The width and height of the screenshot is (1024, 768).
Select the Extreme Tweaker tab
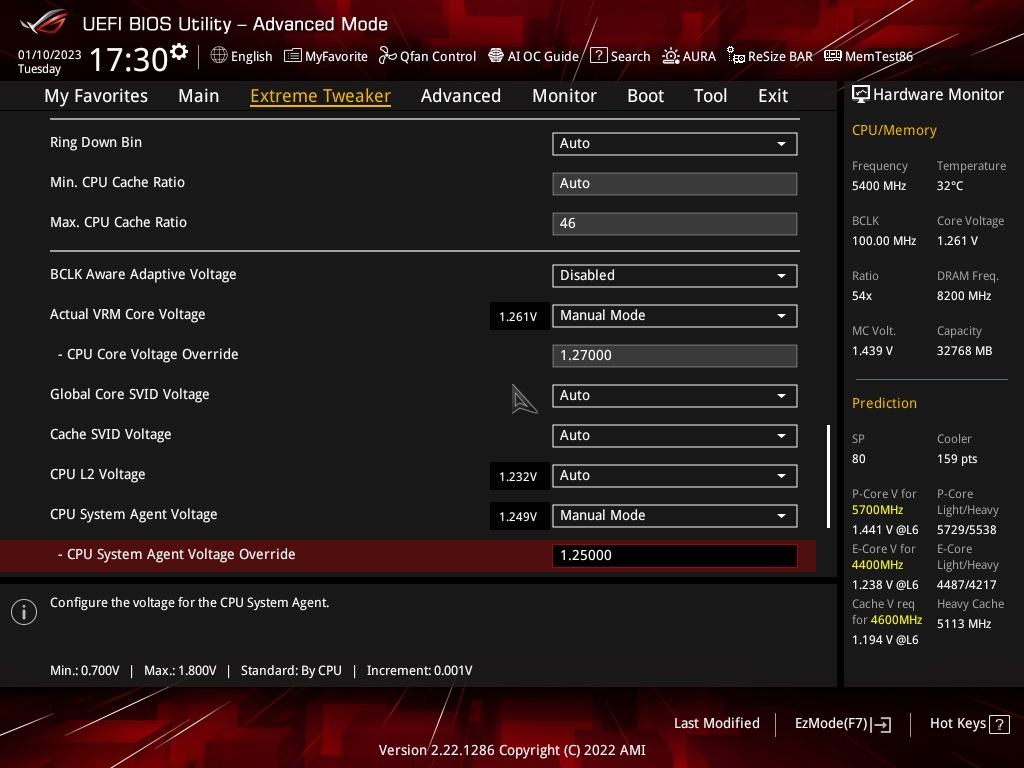[321, 96]
